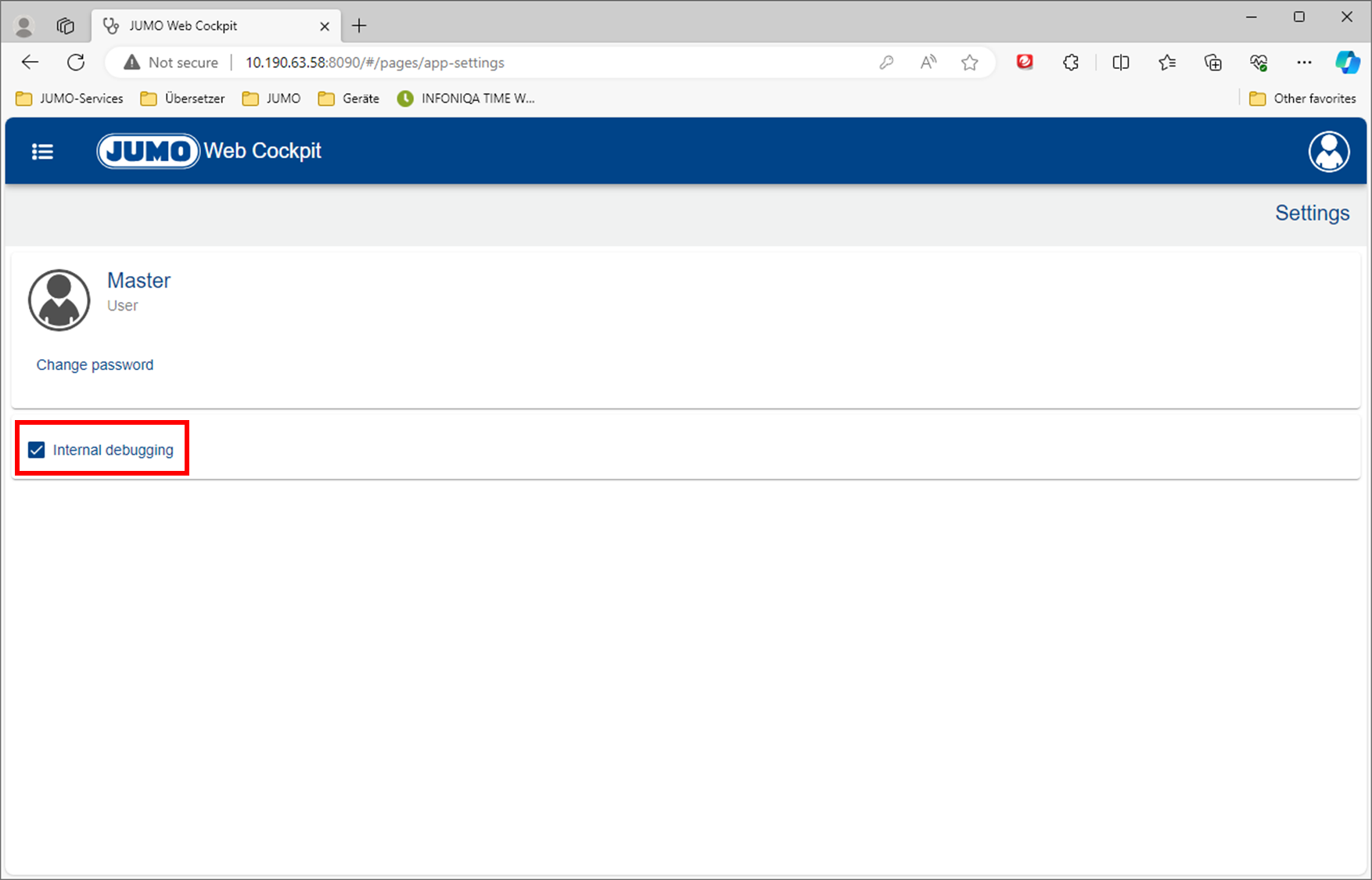This screenshot has height=880, width=1372.
Task: Add this page to favorites star
Action: pyautogui.click(x=970, y=63)
